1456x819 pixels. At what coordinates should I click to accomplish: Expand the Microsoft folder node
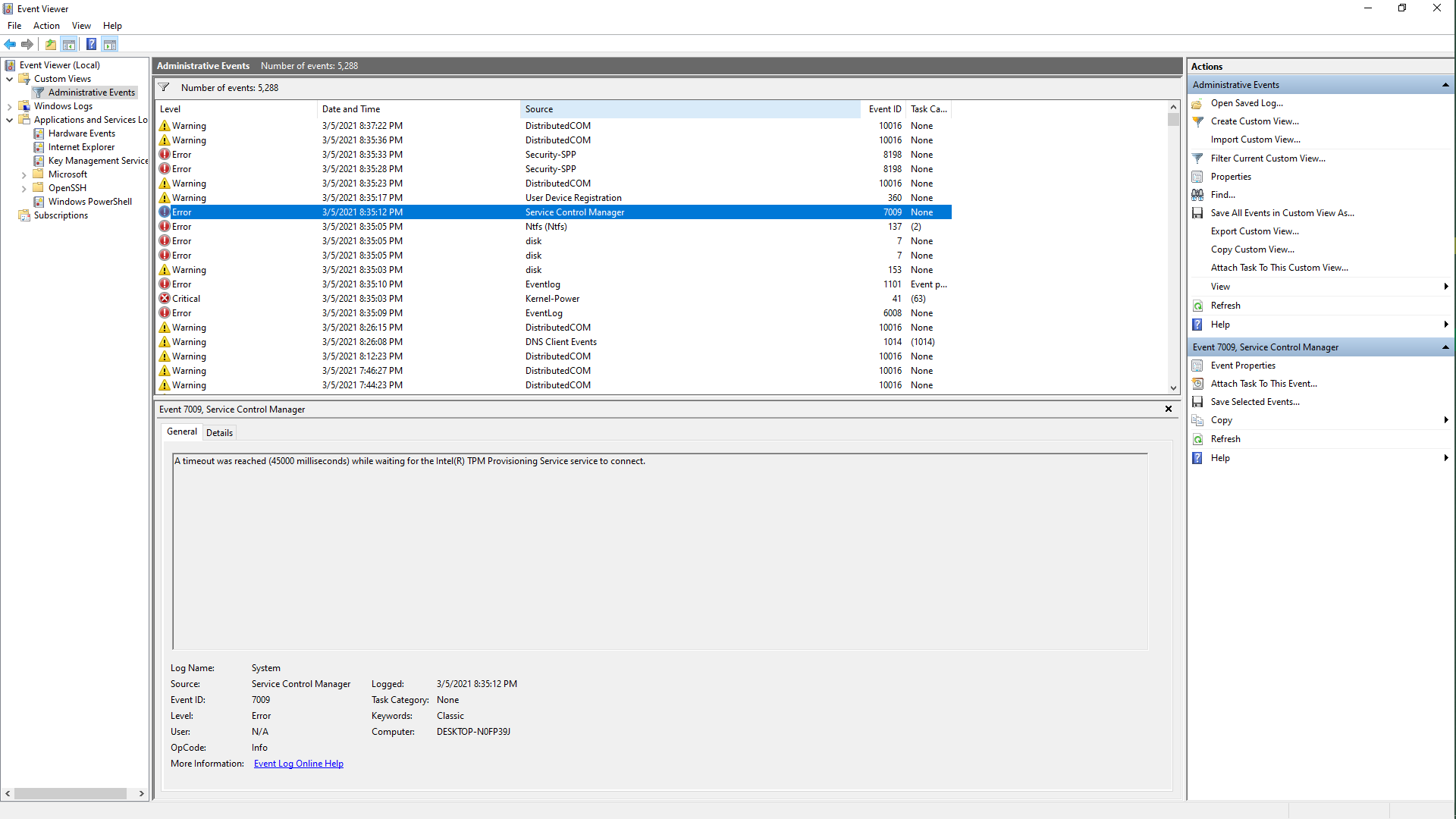click(24, 174)
